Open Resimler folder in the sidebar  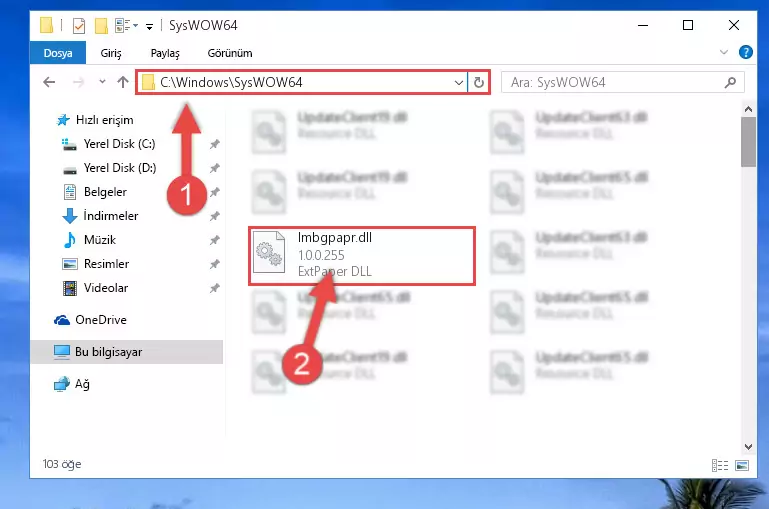(x=106, y=264)
